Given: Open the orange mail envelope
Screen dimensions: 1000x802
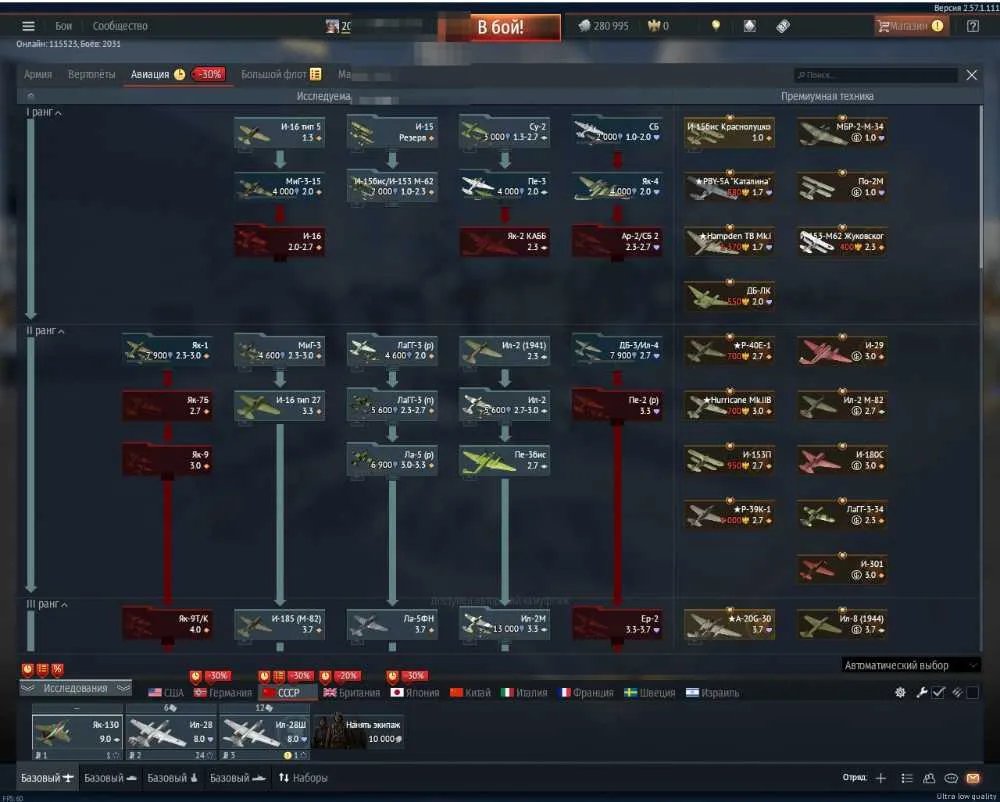Looking at the screenshot, I should point(973,778).
